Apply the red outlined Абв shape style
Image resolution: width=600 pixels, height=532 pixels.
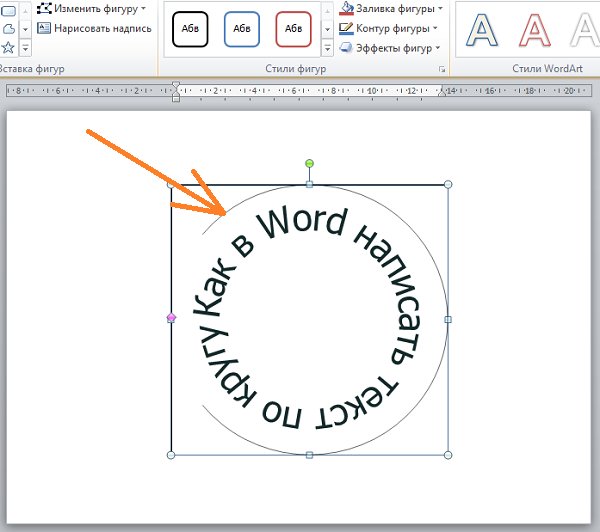pos(293,29)
